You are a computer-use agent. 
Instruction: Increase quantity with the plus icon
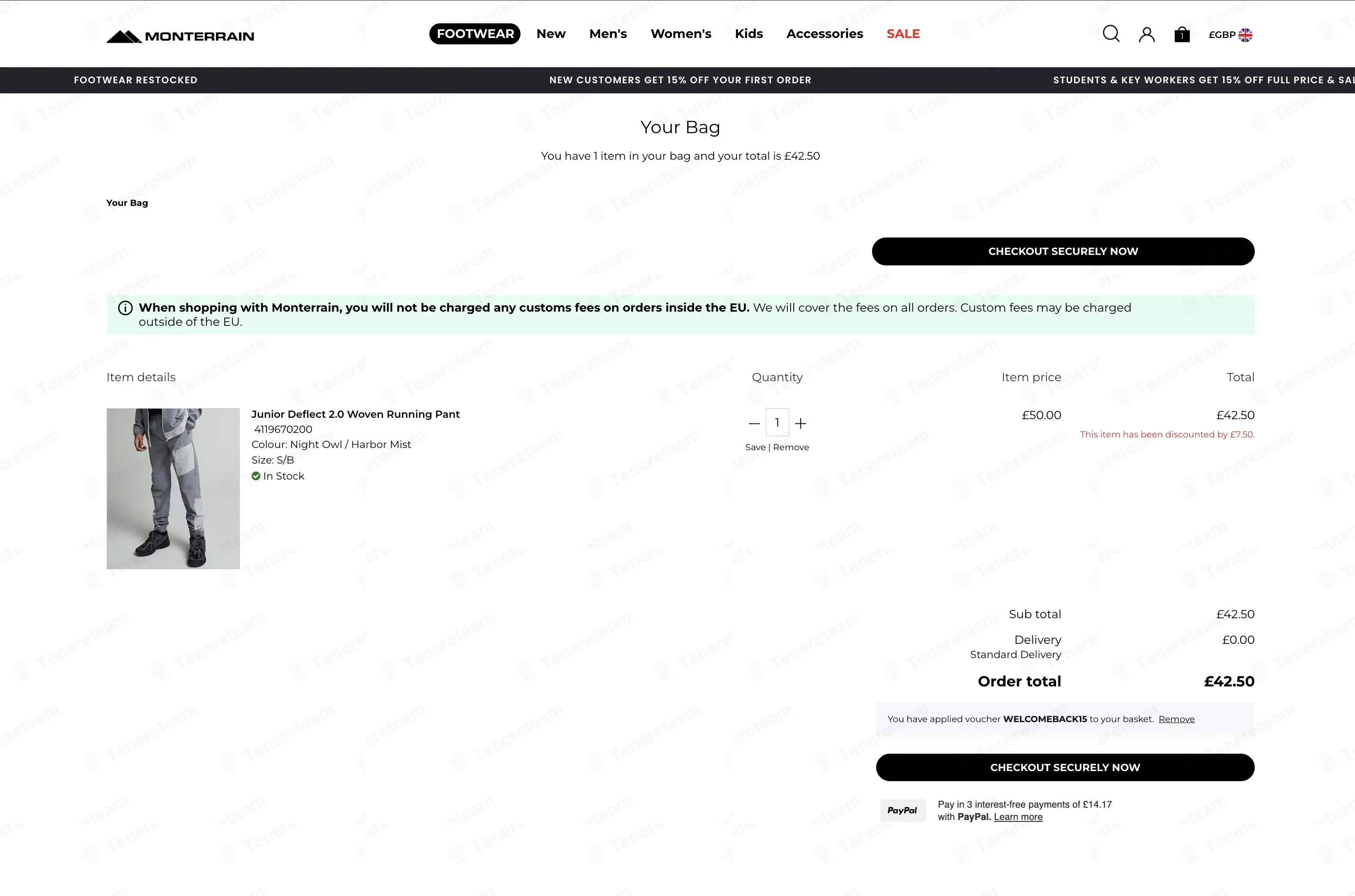801,423
